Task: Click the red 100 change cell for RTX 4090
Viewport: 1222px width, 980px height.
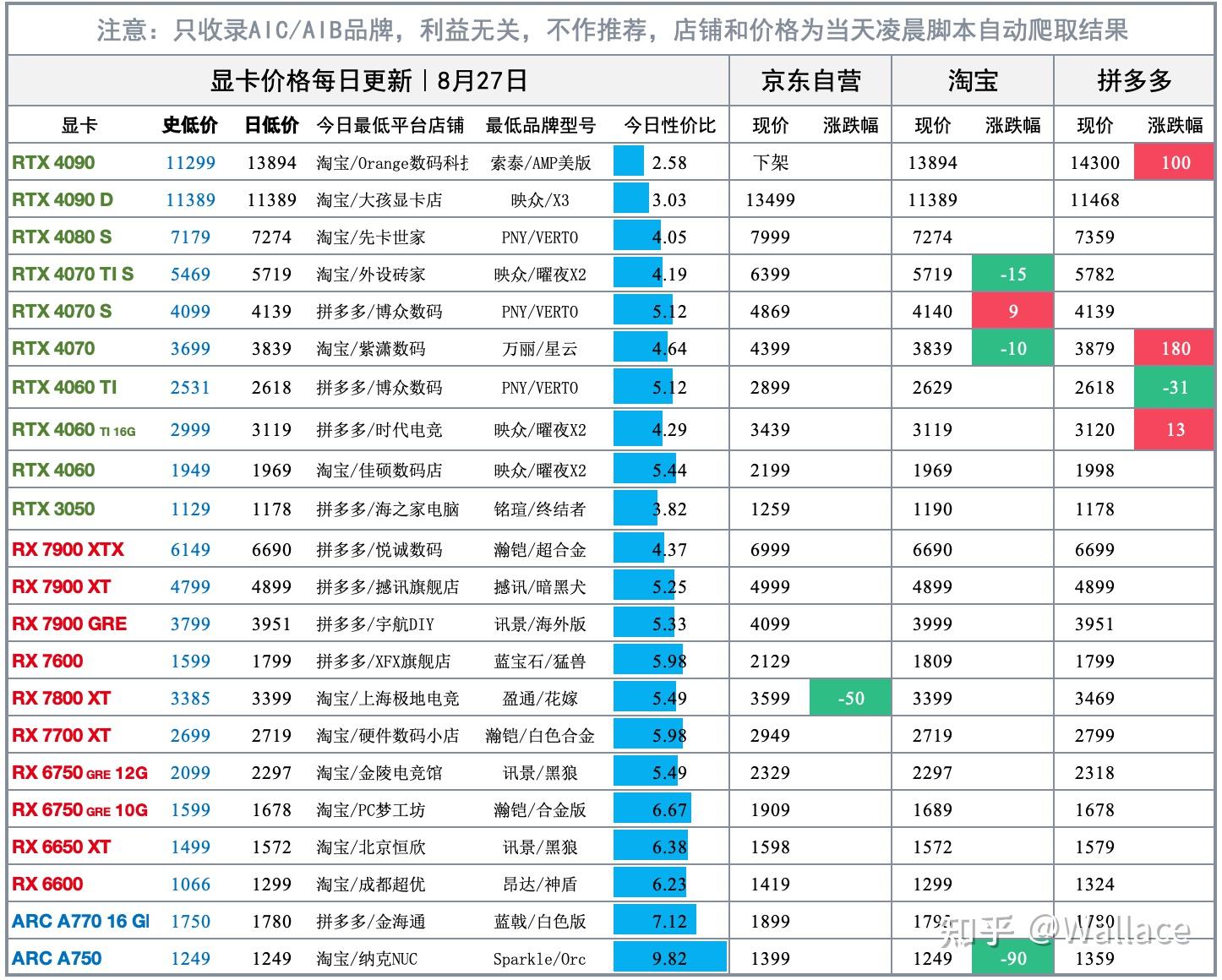Action: [x=1175, y=163]
